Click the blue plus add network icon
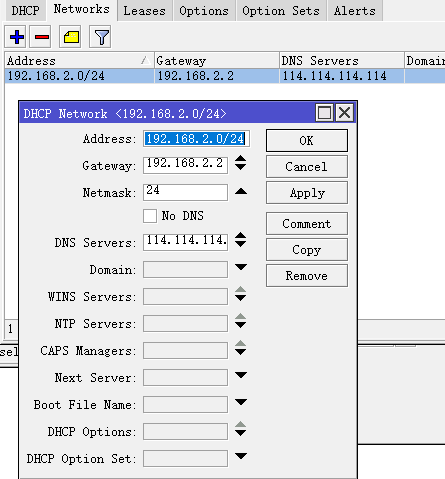 pyautogui.click(x=16, y=37)
